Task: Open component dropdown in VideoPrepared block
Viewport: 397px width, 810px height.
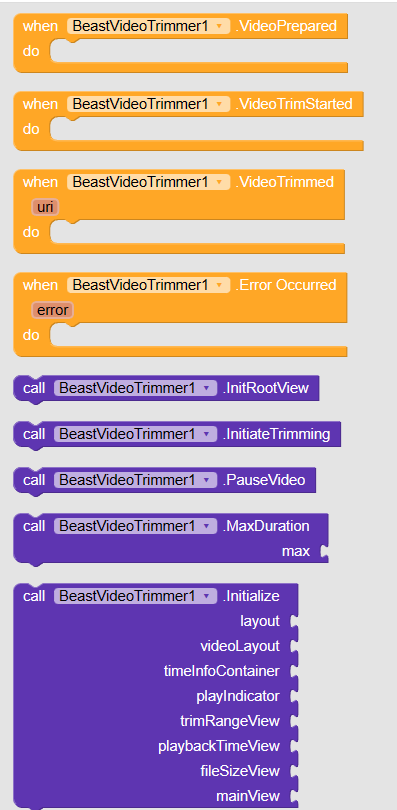Action: click(148, 26)
